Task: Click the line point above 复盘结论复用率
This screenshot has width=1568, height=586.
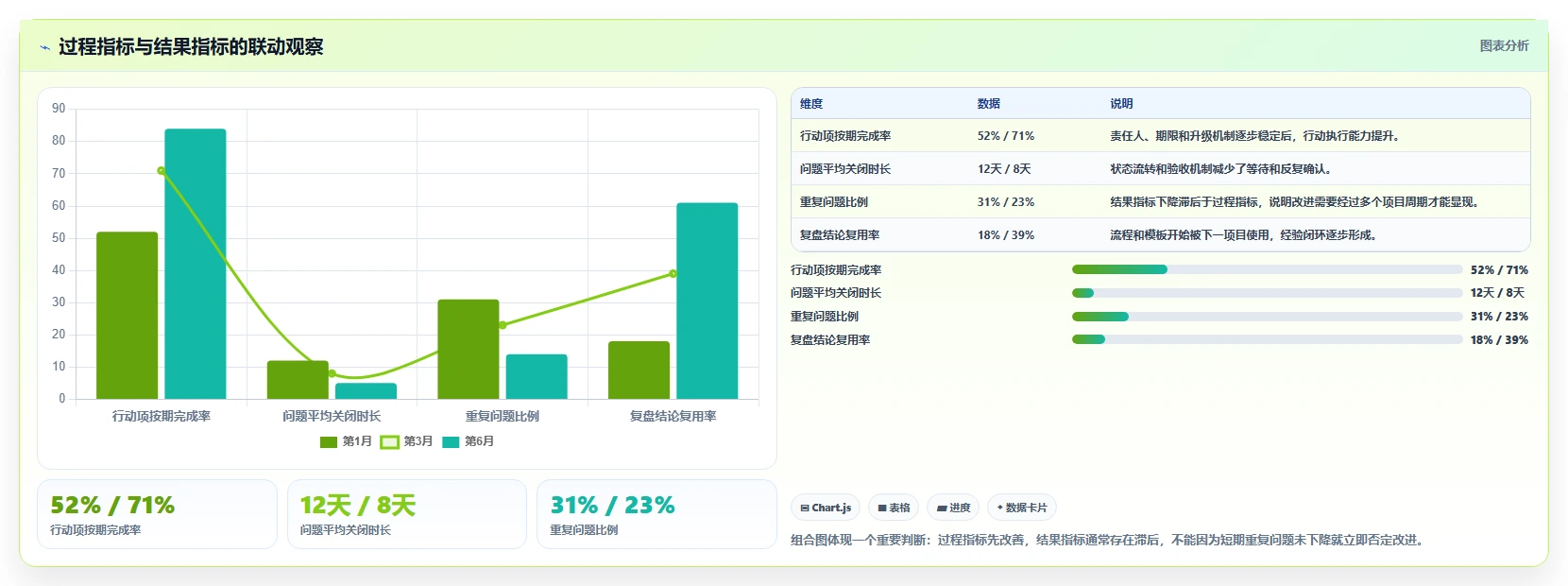Action: 673,274
